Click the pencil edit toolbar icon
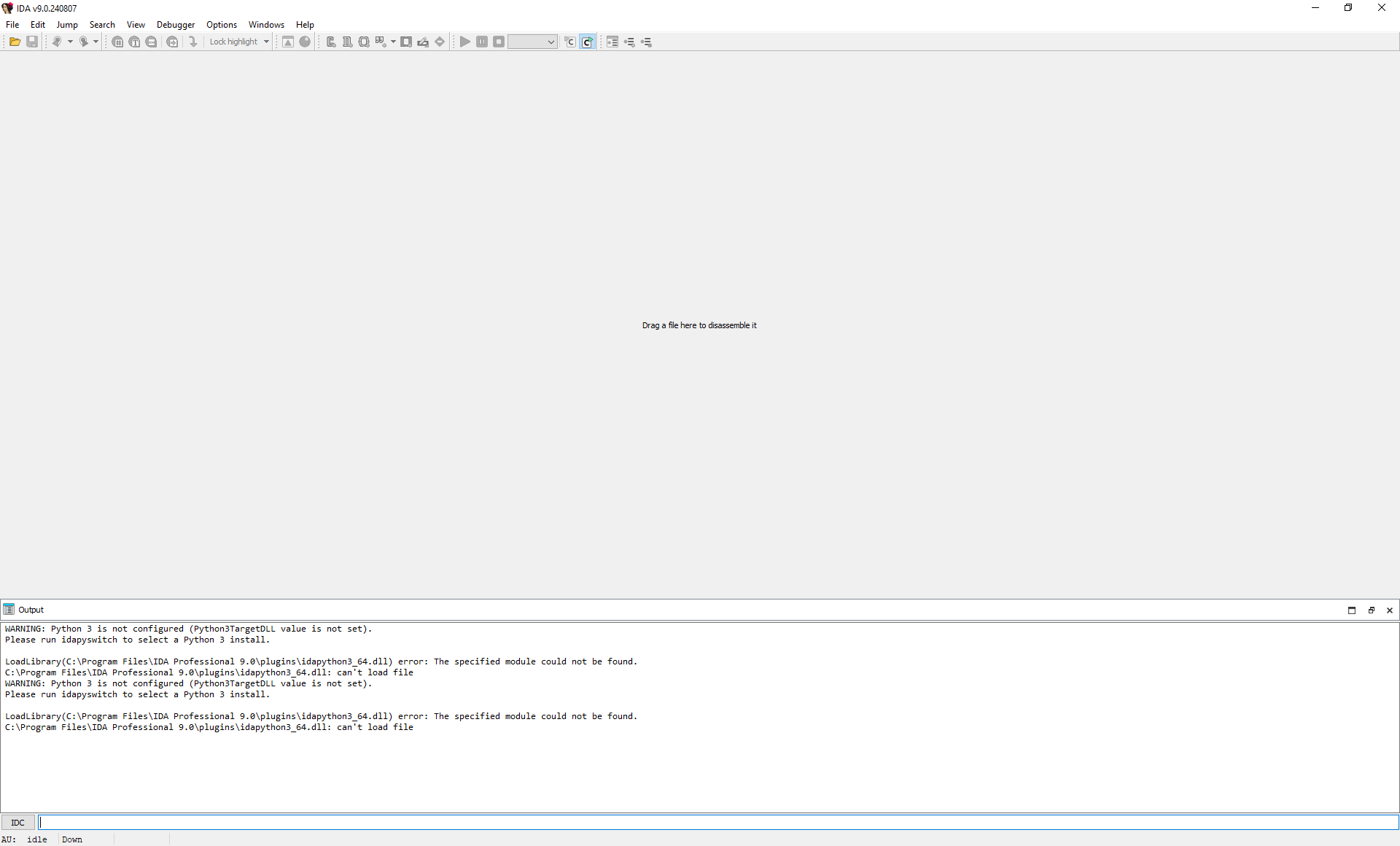Viewport: 1400px width, 846px height. click(x=423, y=42)
